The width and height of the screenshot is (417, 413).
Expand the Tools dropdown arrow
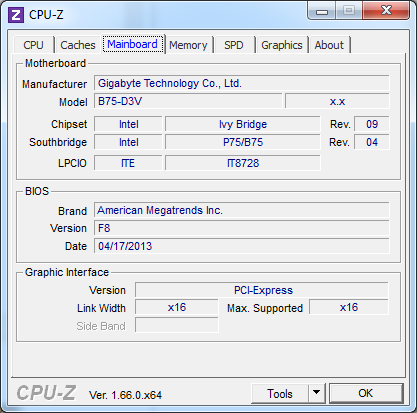click(317, 394)
